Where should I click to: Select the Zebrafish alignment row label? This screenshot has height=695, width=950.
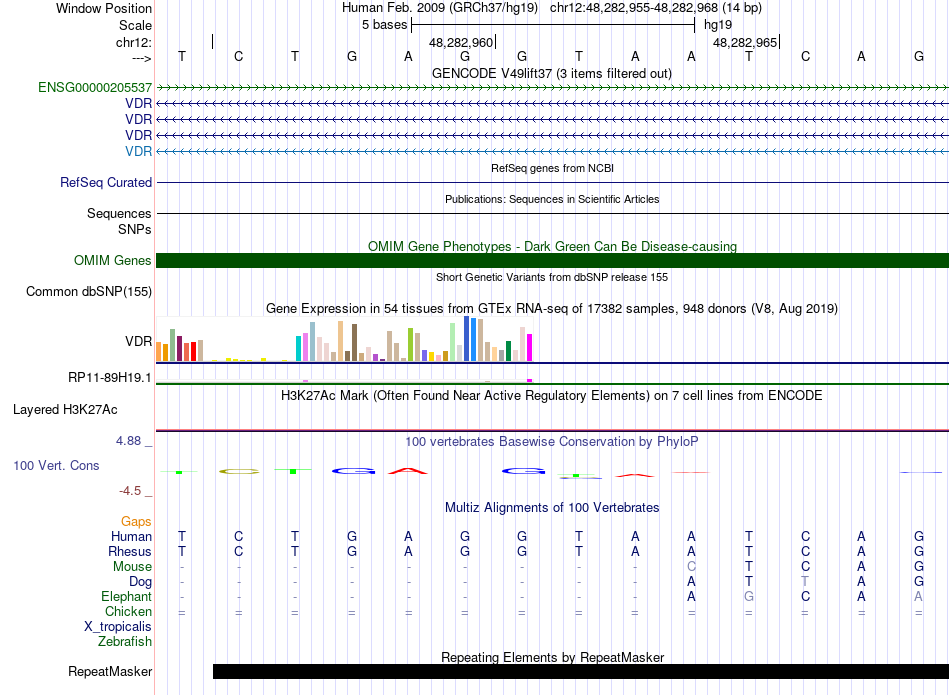[x=125, y=641]
